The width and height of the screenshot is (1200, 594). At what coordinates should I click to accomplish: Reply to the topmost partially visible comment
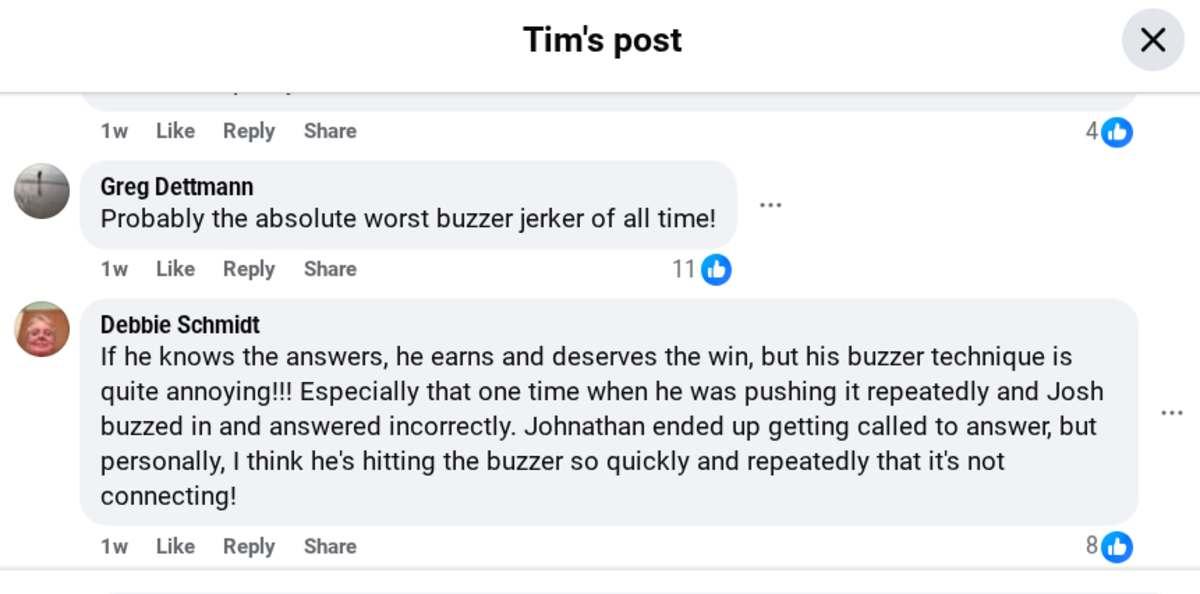pos(249,131)
